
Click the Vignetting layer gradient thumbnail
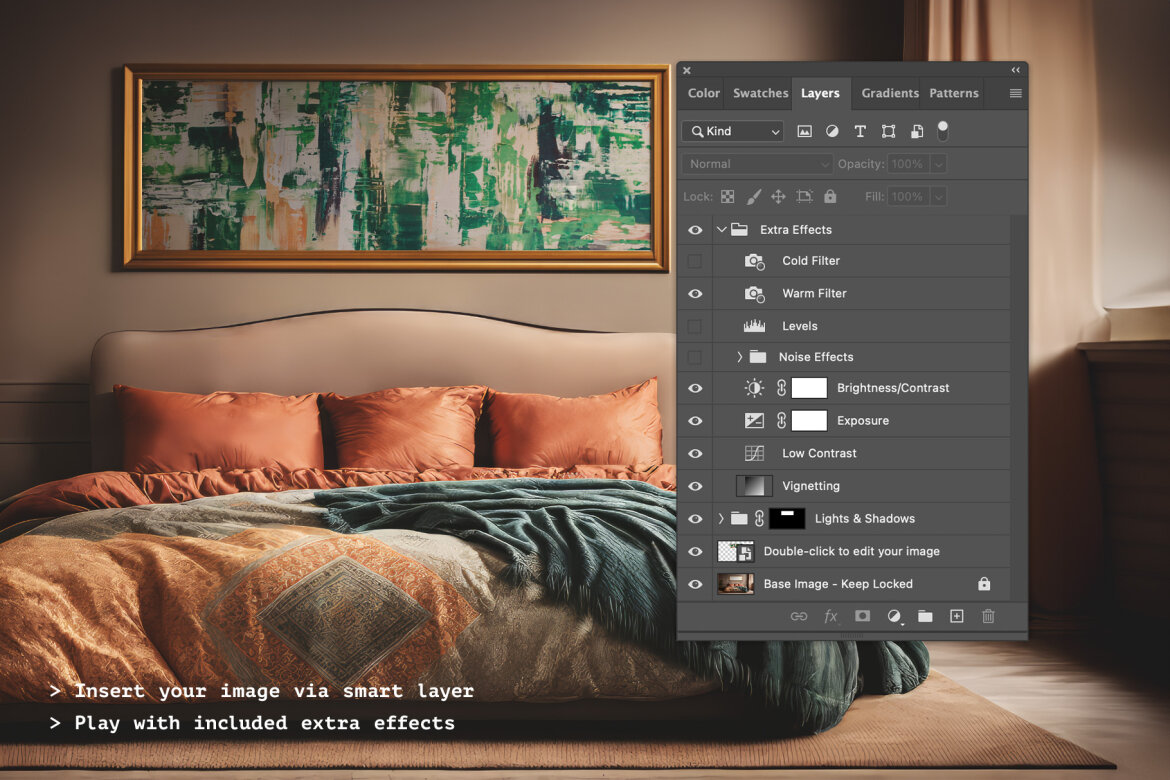point(754,485)
